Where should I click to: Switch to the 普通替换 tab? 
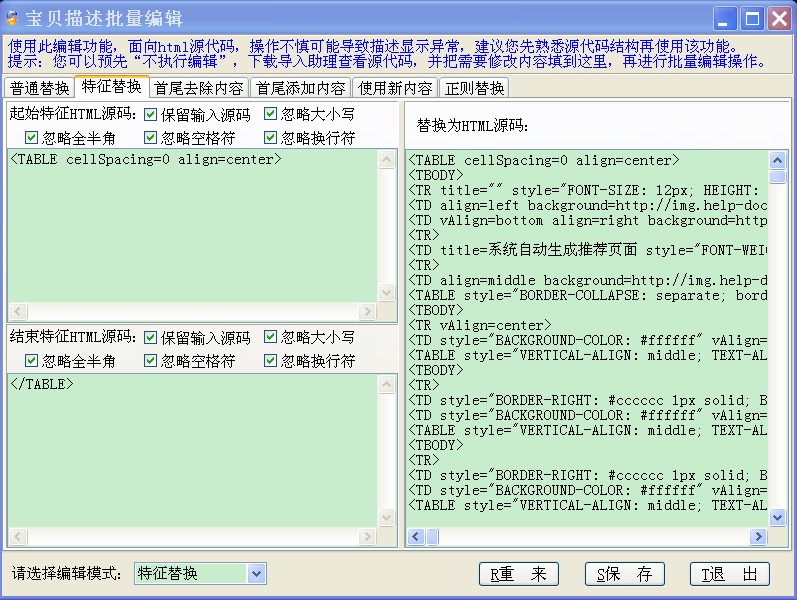[x=40, y=88]
